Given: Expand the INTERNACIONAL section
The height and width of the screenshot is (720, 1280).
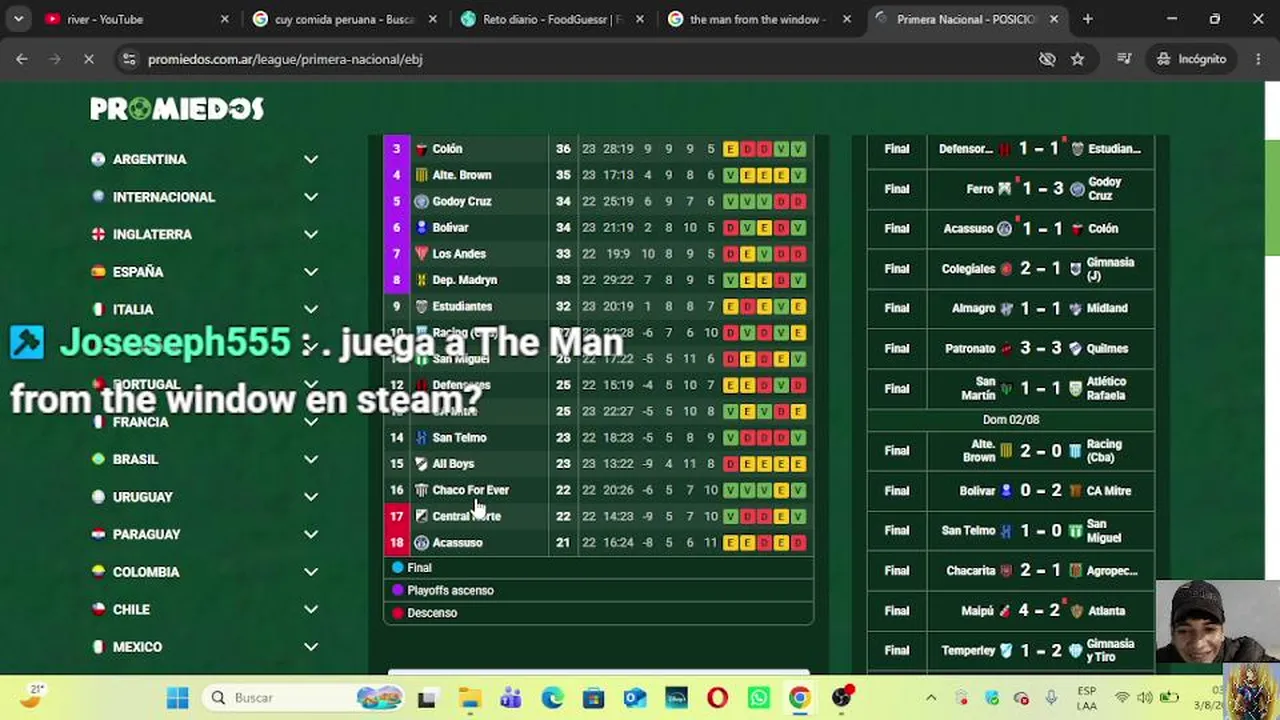Looking at the screenshot, I should point(311,197).
